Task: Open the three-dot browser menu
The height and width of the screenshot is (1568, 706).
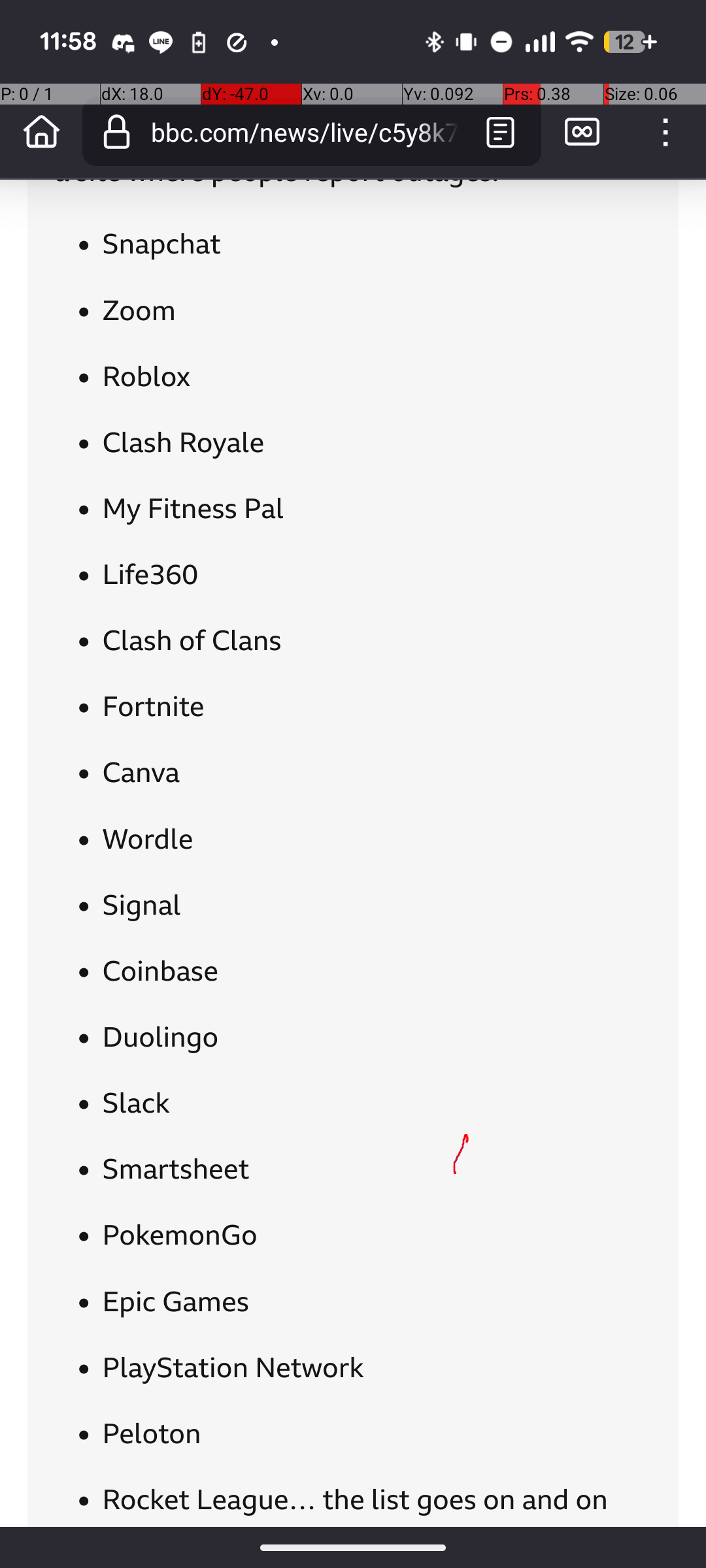Action: 665,133
